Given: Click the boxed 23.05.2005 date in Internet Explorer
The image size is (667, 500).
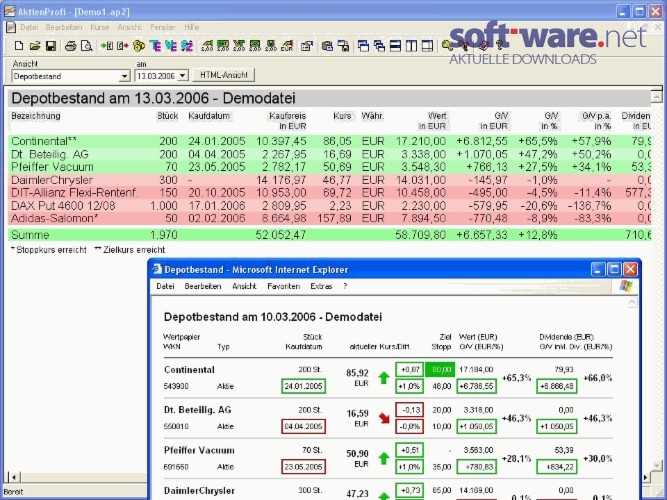Looking at the screenshot, I should click(x=303, y=466).
